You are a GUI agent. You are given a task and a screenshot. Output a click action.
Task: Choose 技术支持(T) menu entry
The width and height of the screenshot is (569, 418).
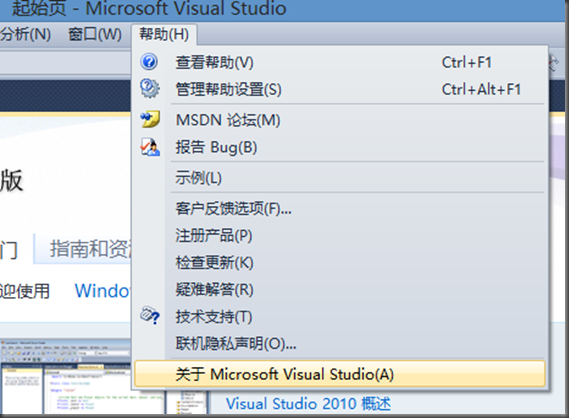point(340,316)
